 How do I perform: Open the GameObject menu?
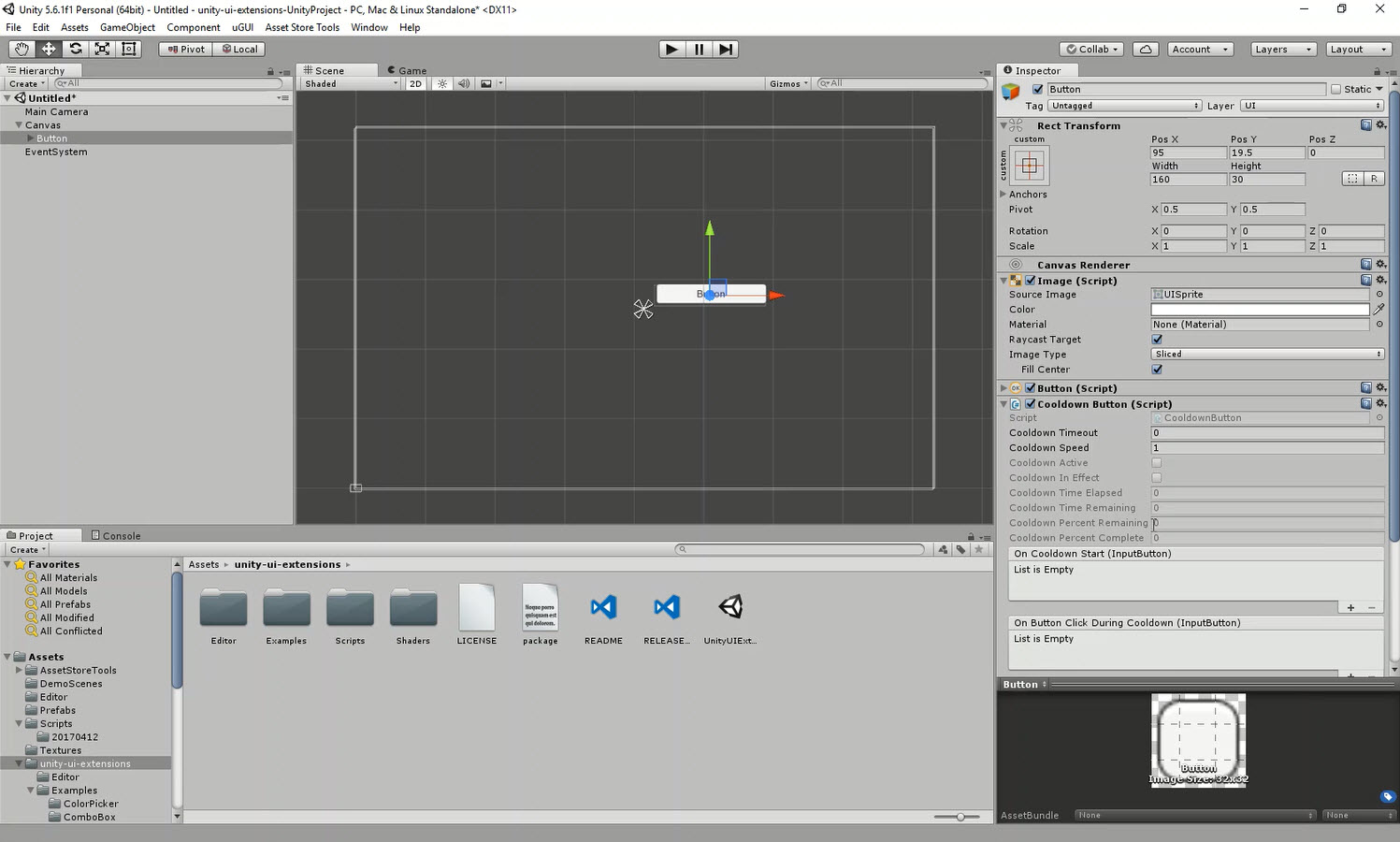(x=127, y=27)
